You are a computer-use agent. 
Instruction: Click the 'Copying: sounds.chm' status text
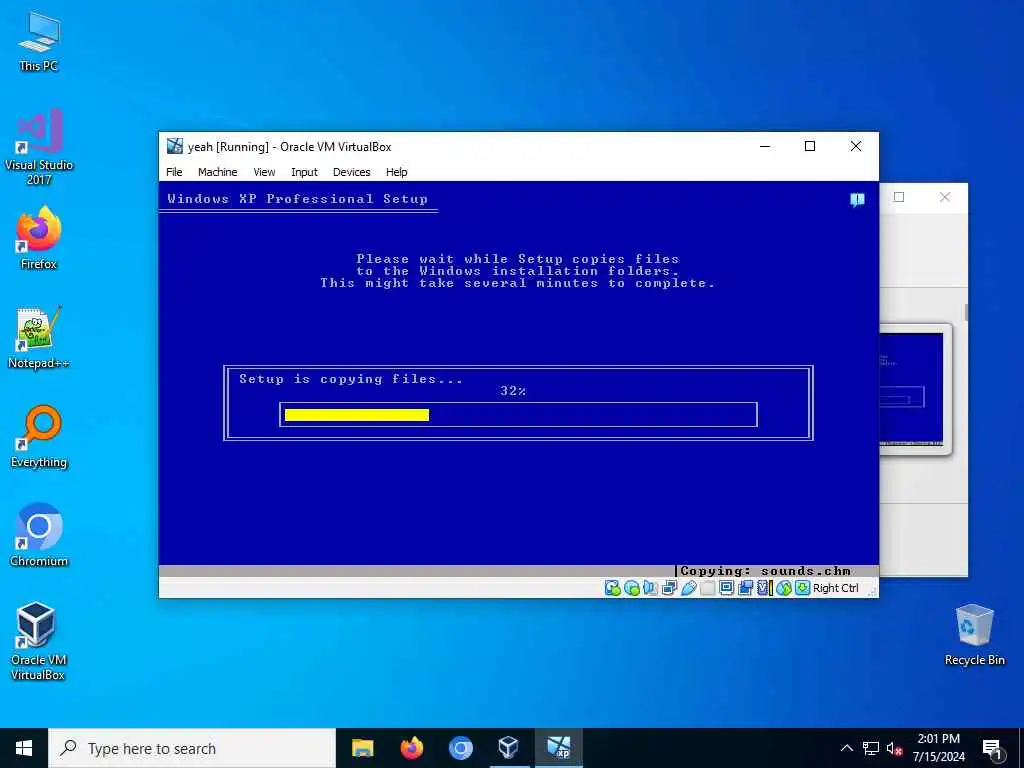click(765, 571)
